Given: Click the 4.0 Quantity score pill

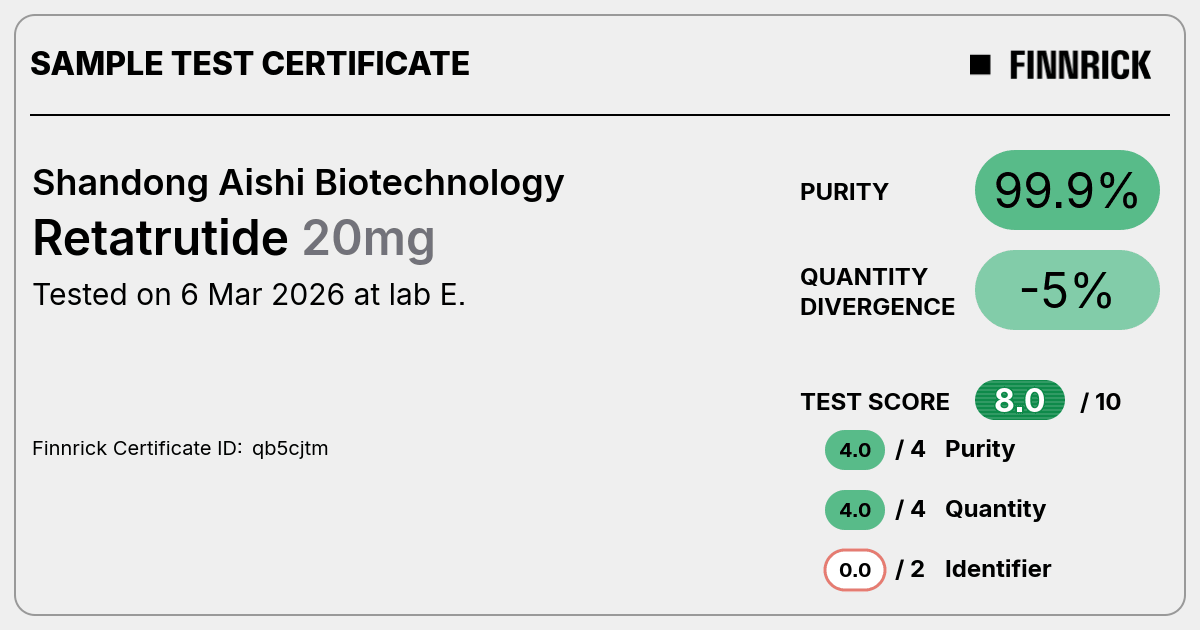Looking at the screenshot, I should coord(855,510).
